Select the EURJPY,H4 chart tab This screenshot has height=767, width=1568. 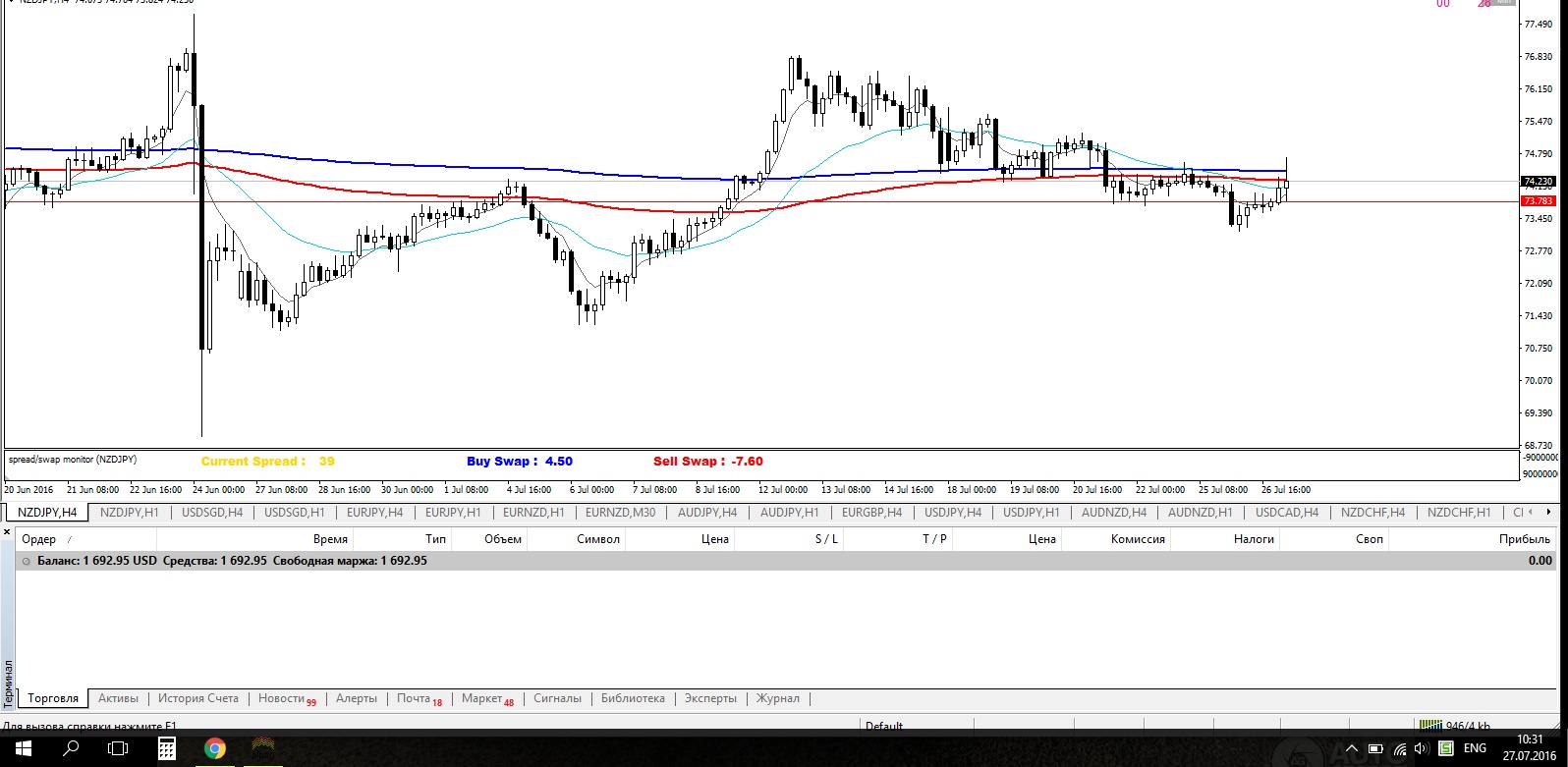click(374, 513)
